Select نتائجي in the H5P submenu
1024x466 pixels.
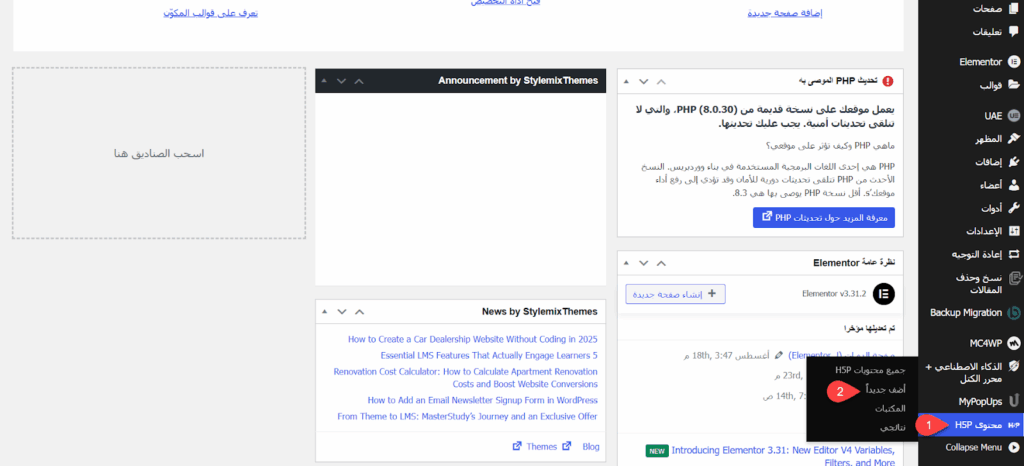click(x=893, y=427)
